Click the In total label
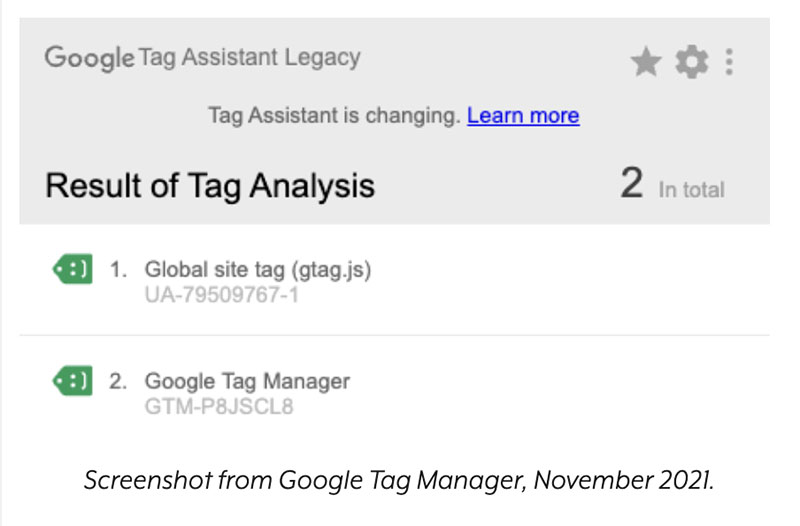 pos(691,189)
